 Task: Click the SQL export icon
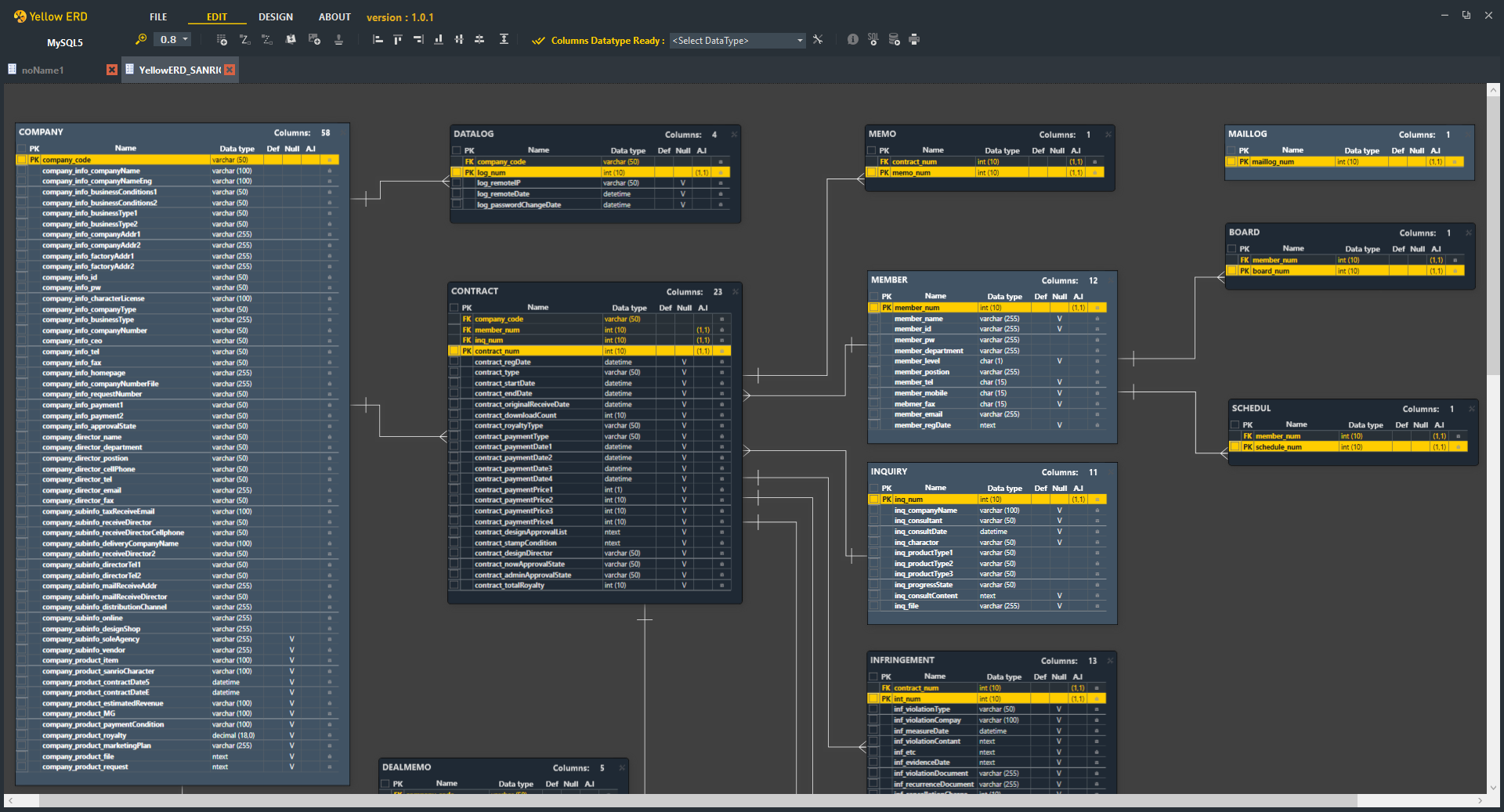873,39
